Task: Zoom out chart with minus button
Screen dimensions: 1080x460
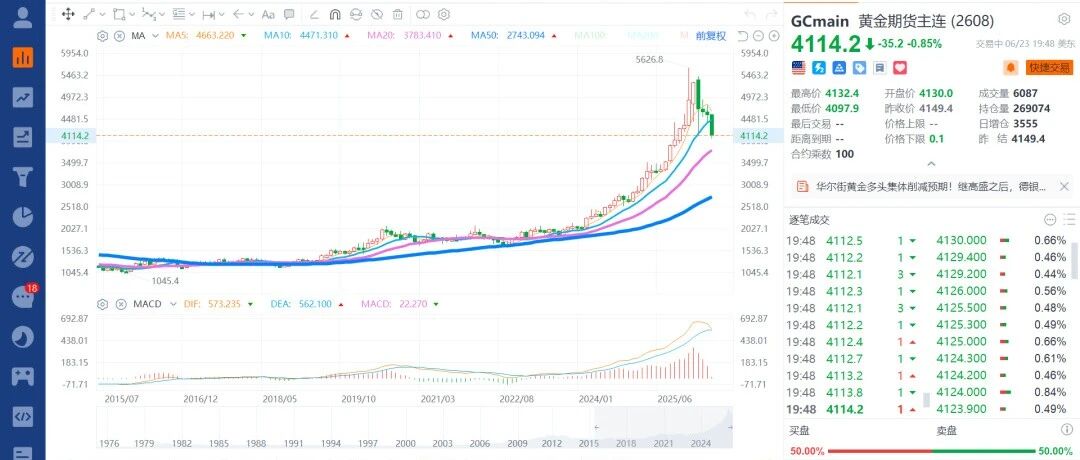Action: coord(758,36)
